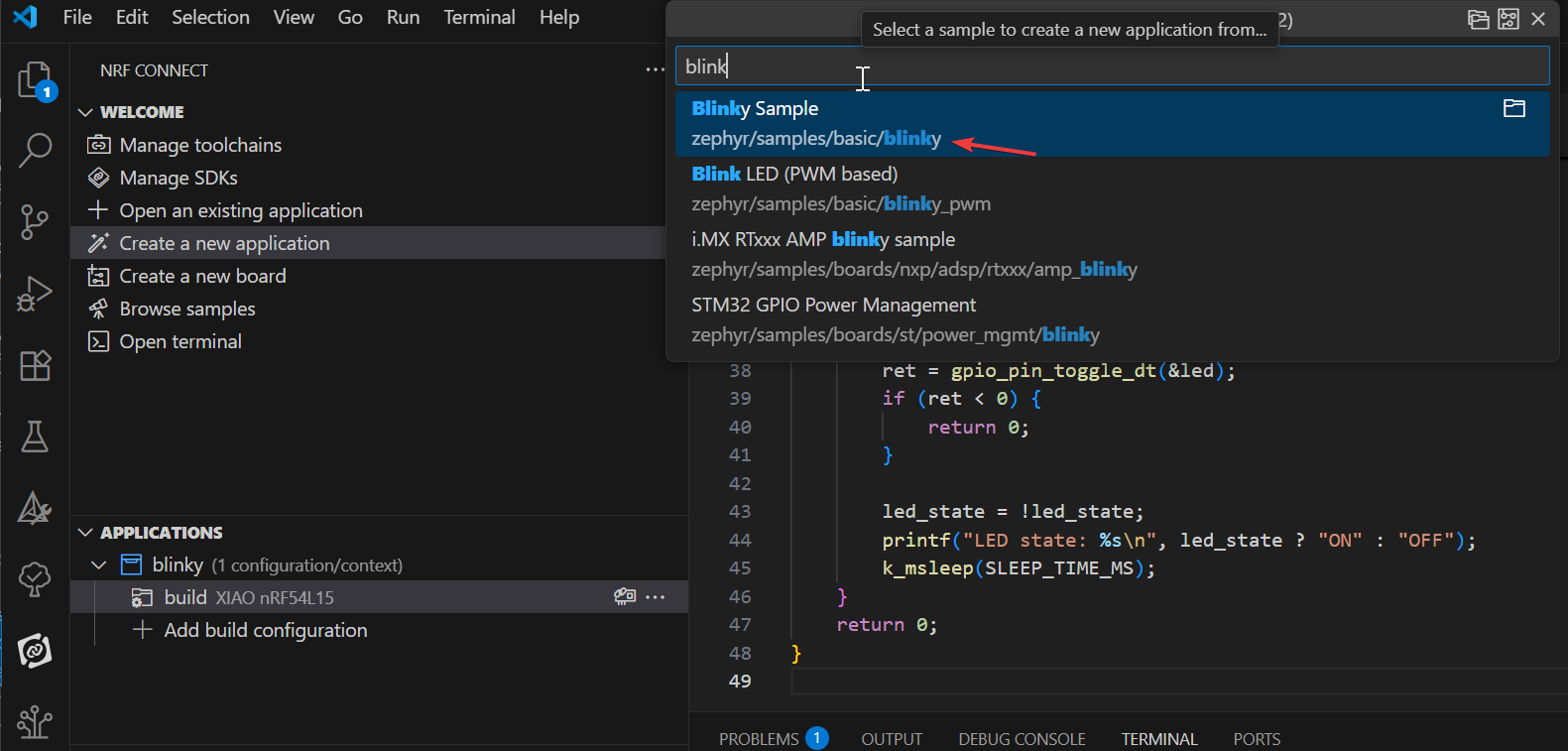This screenshot has height=751, width=1568.
Task: Click Manage toolchains link
Action: click(200, 145)
